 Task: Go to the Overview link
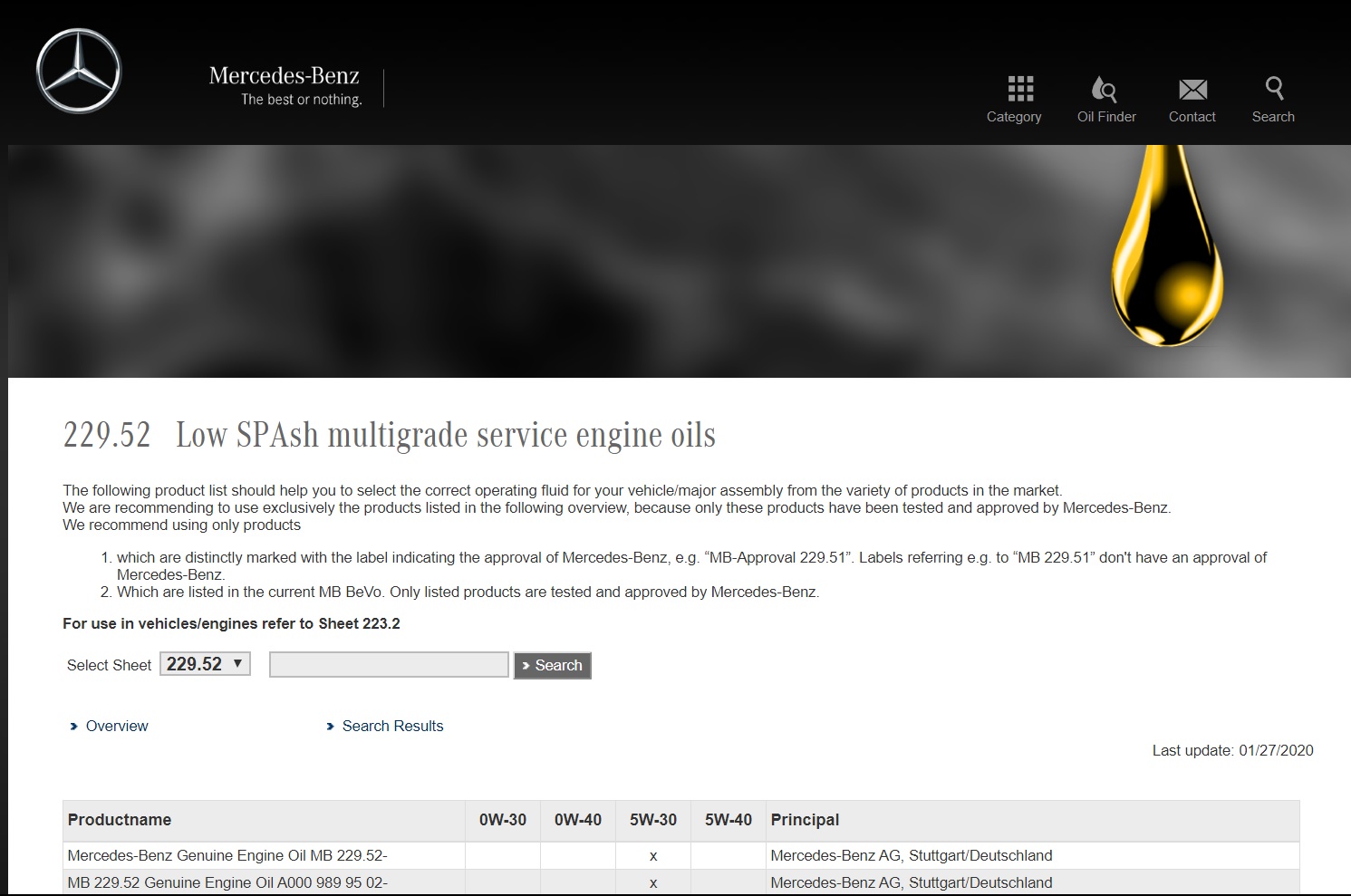117,726
